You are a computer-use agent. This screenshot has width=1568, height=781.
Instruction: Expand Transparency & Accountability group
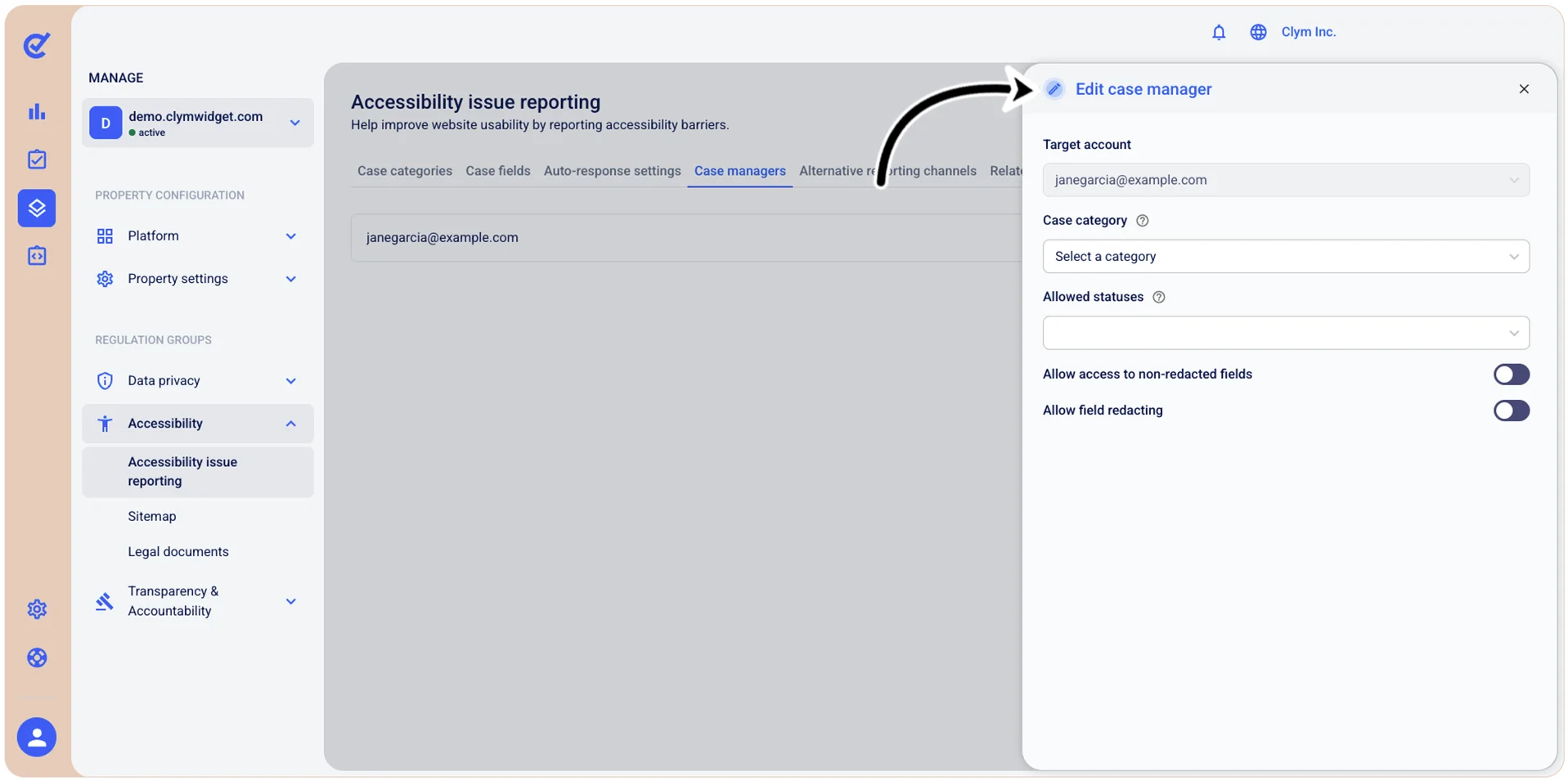click(x=290, y=602)
